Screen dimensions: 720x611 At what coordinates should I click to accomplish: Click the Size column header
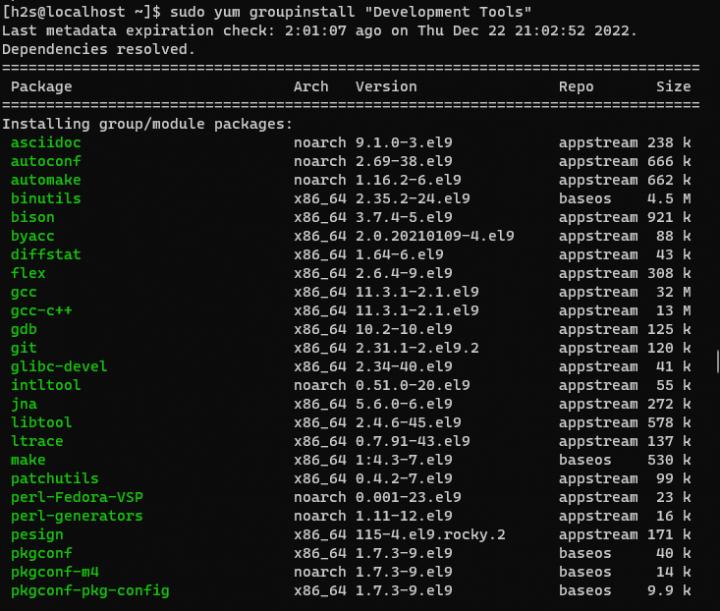click(673, 87)
